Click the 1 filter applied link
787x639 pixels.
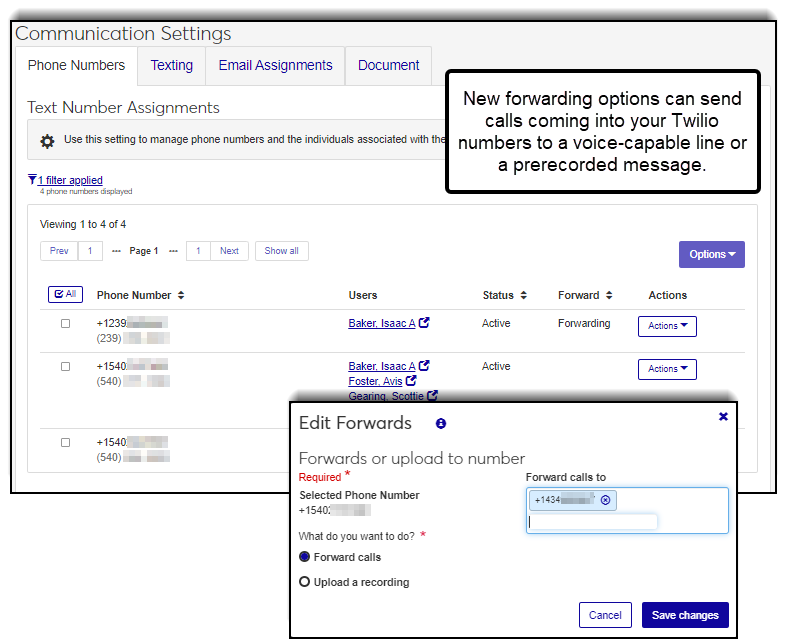(70, 180)
